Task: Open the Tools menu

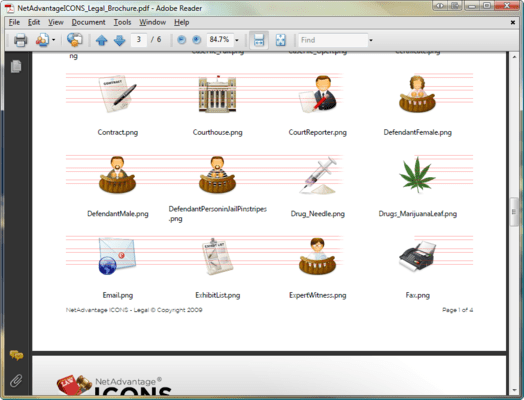Action: (x=122, y=22)
